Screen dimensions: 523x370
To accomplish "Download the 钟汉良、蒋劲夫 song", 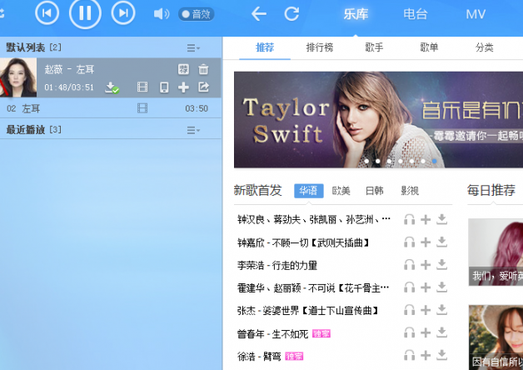I will (x=442, y=219).
